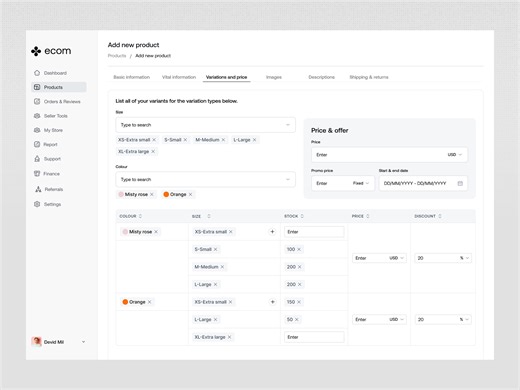The image size is (520, 390).
Task: Open Support in sidebar
Action: pyautogui.click(x=48, y=159)
